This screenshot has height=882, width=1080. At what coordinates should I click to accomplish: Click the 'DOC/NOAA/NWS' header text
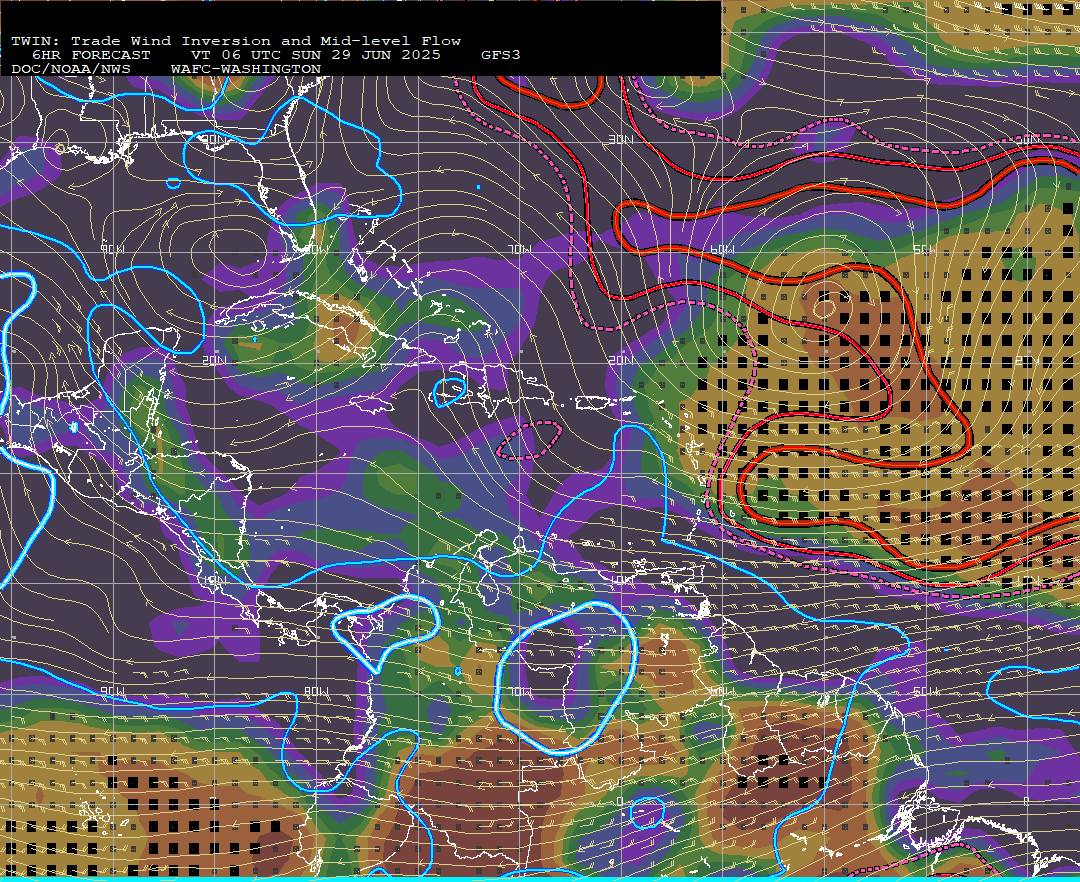click(x=70, y=70)
